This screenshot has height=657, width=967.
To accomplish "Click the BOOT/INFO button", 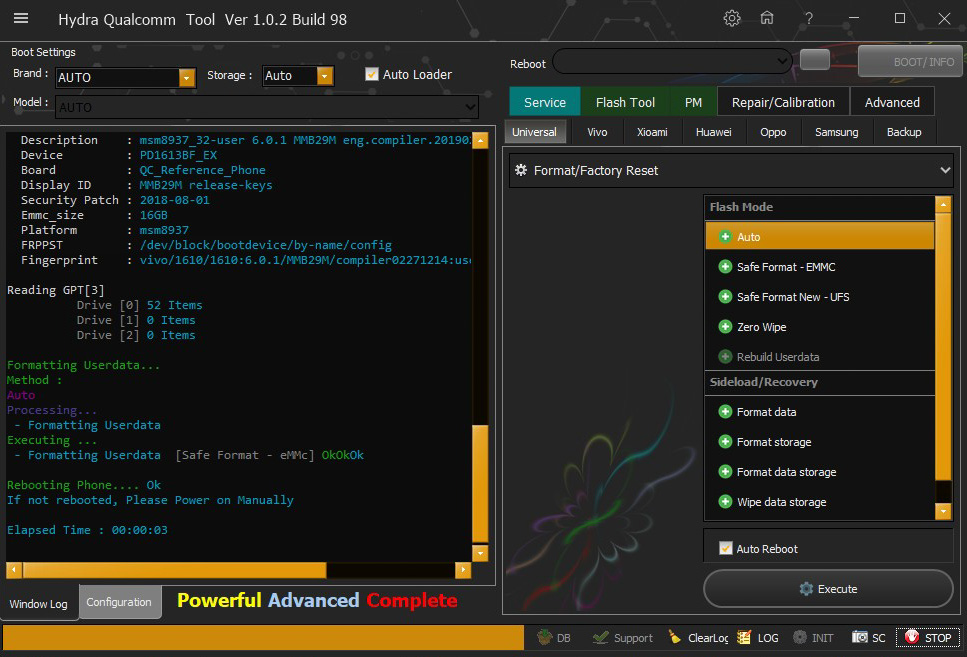I will (x=909, y=62).
